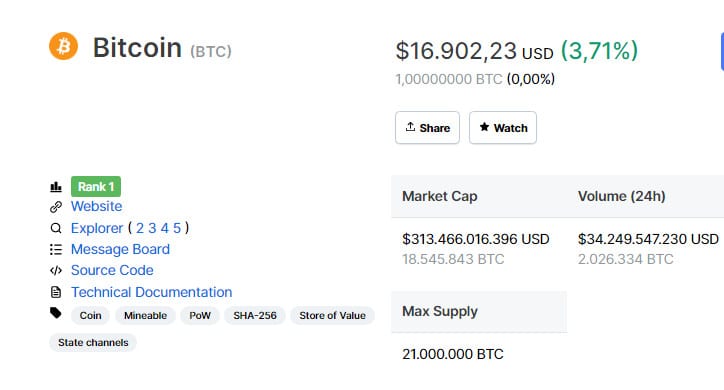Share this Bitcoin page
Screen dimensions: 724x390
click(427, 127)
